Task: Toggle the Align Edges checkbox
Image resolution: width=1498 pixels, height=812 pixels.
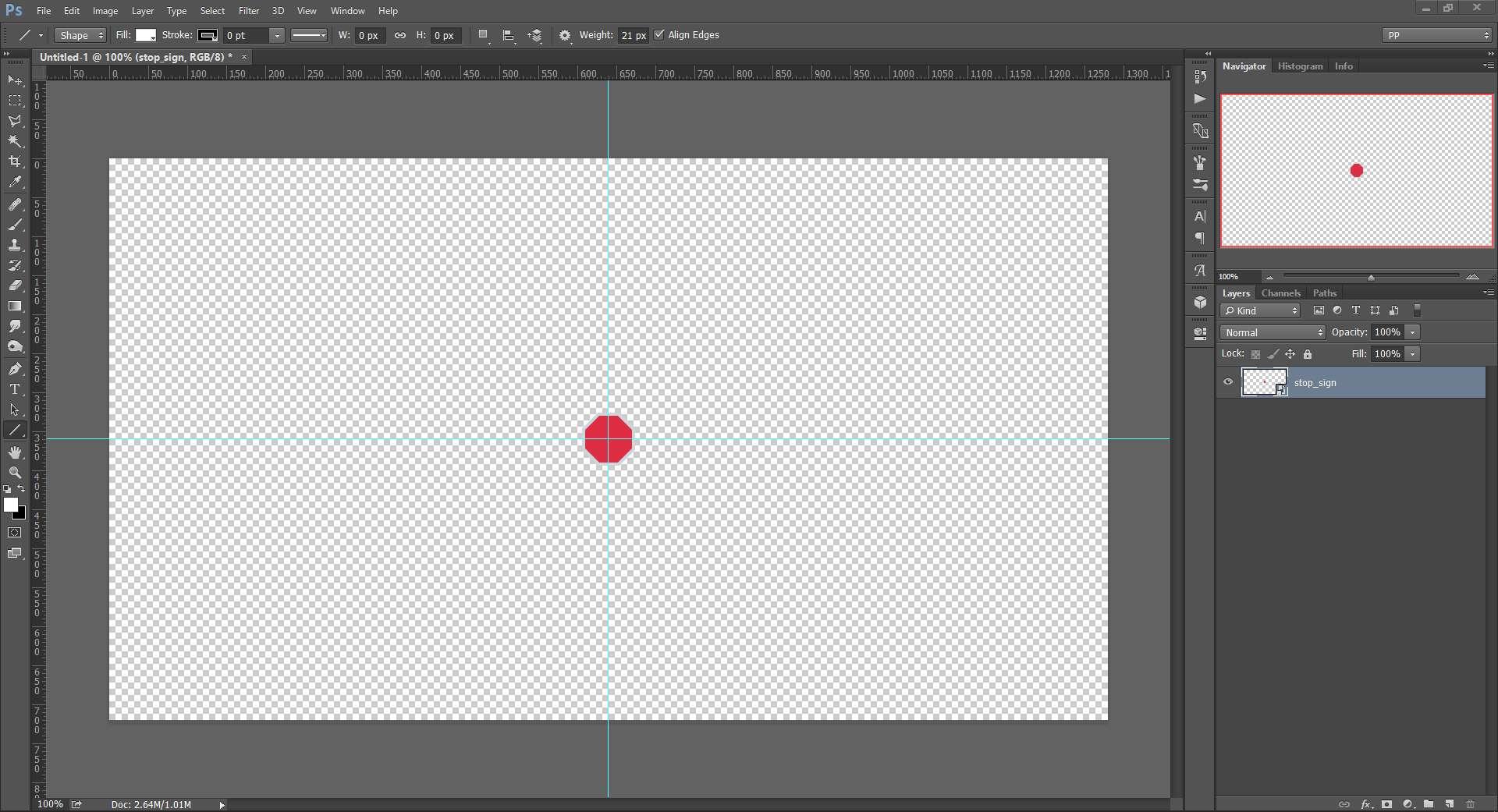Action: click(x=659, y=35)
